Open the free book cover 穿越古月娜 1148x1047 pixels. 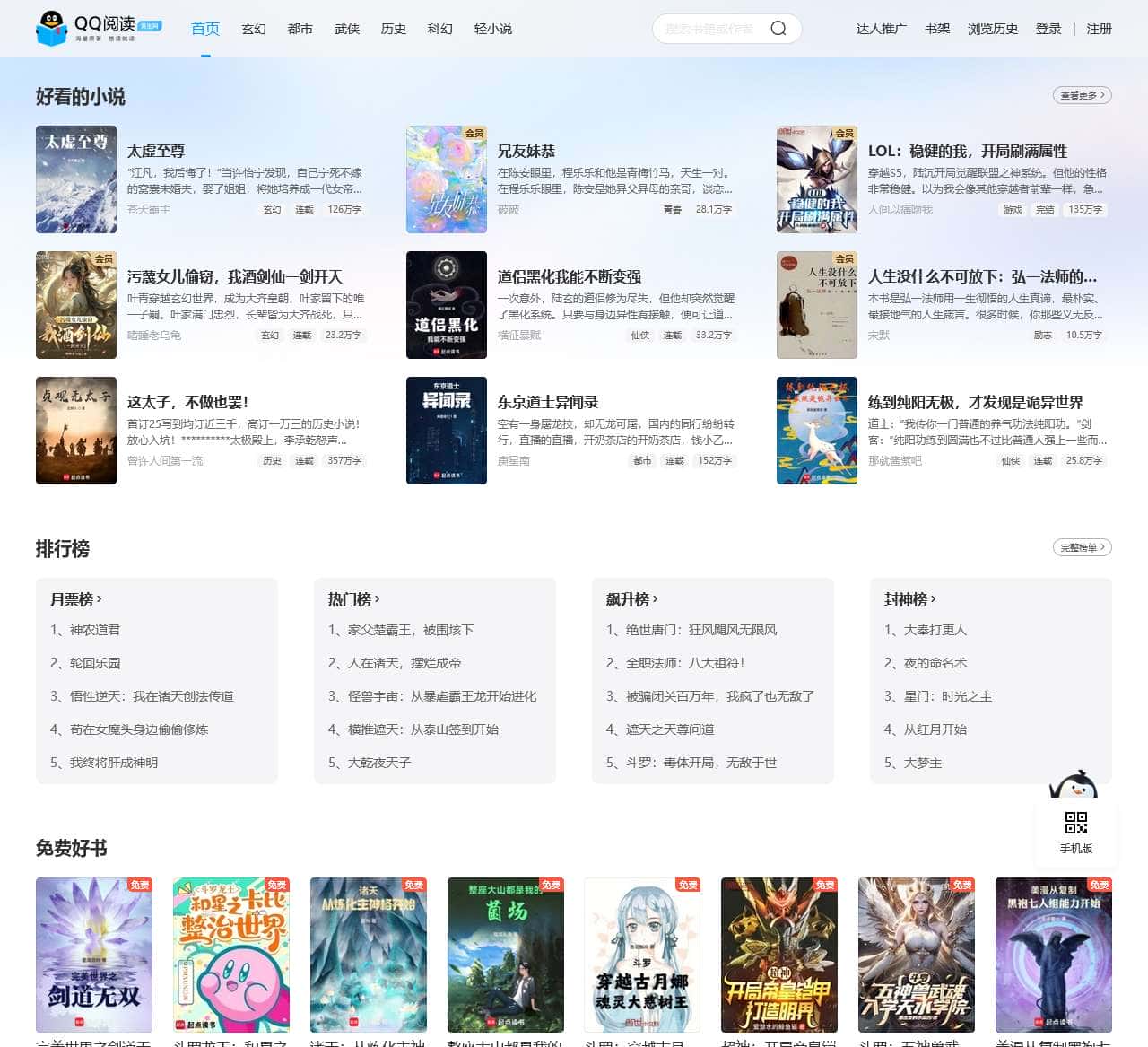[x=642, y=955]
